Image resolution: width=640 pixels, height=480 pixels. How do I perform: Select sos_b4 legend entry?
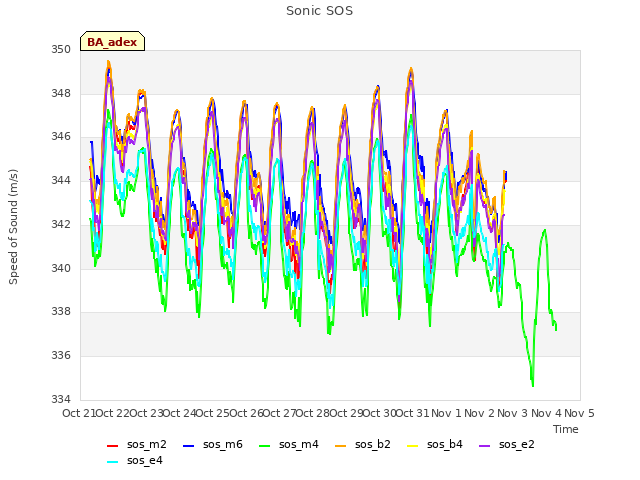pos(435,444)
